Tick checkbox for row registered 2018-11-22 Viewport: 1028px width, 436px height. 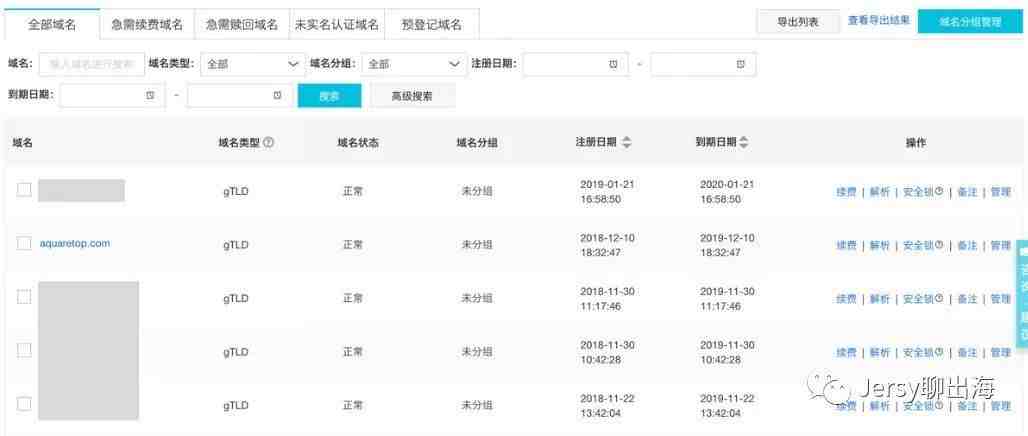click(24, 404)
